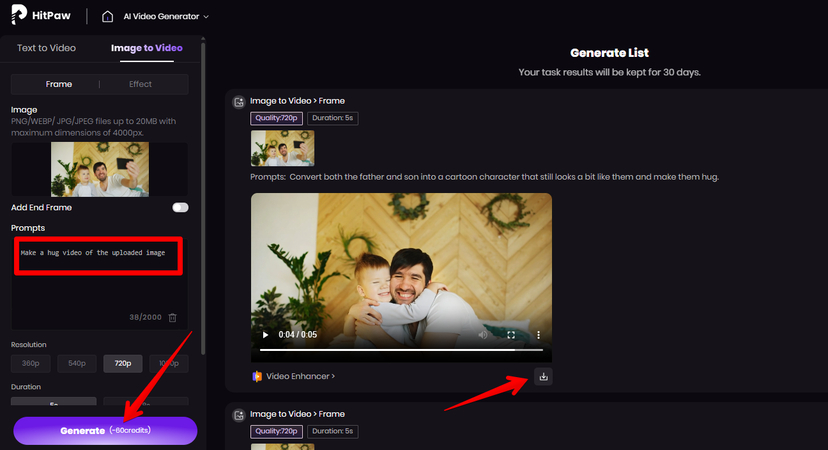Viewport: 828px width, 450px height.
Task: Delete prompt text with trash icon
Action: tap(173, 317)
